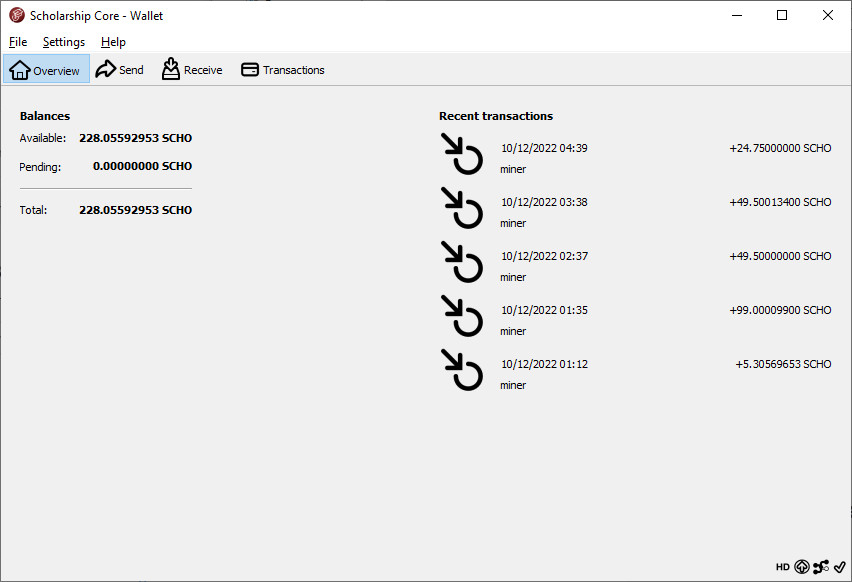Click the 10/12/2022 01:35 date entry

tap(544, 310)
